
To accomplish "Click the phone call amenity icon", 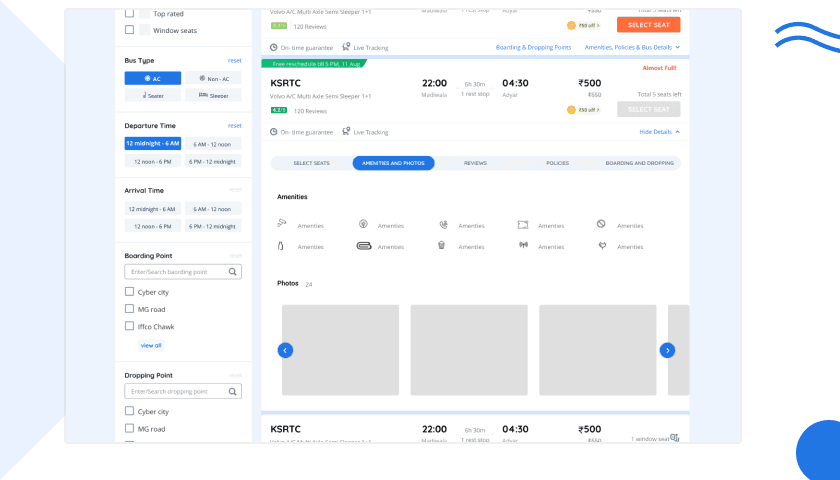I will [x=444, y=224].
